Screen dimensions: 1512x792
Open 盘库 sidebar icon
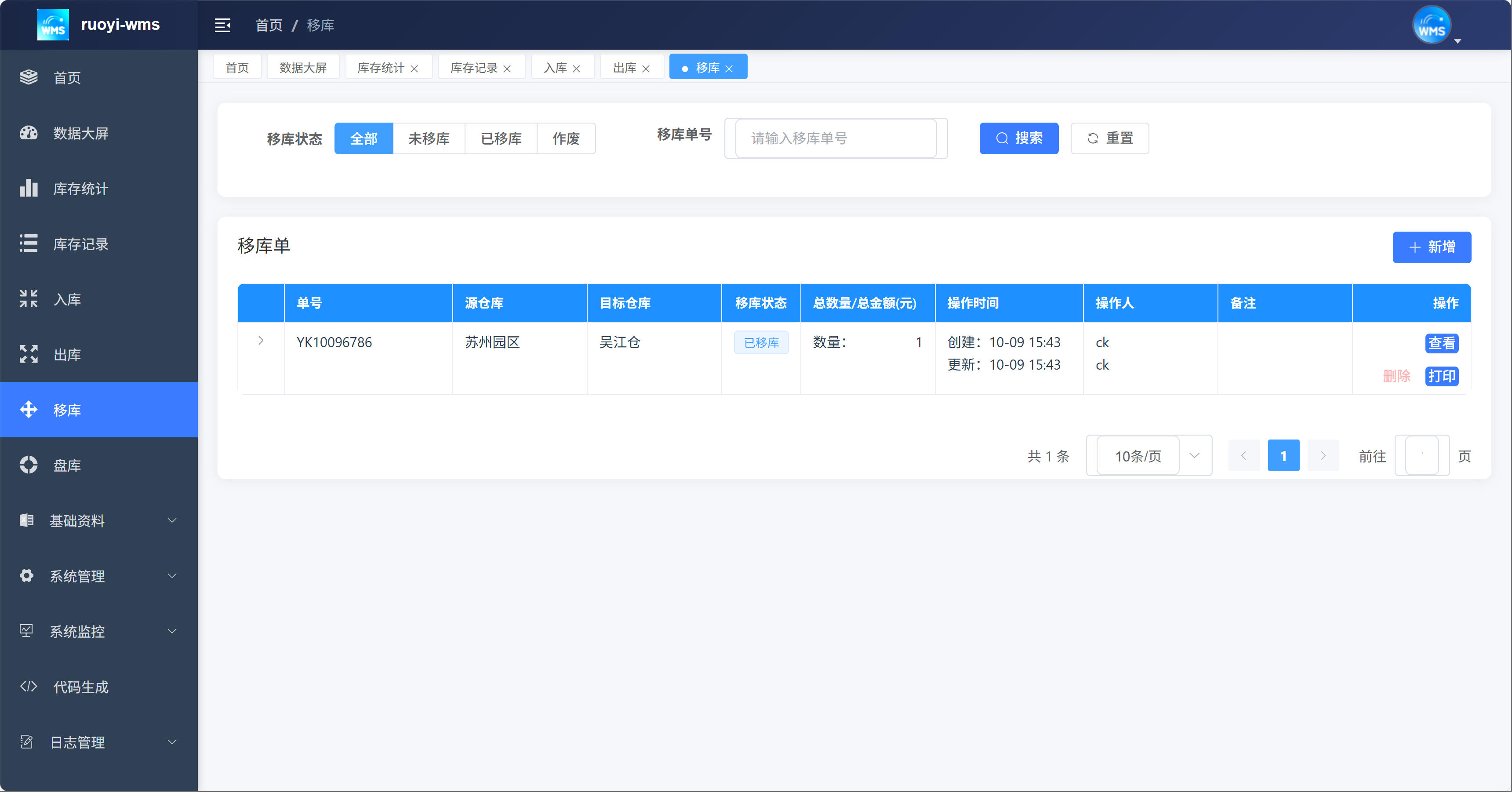28,465
